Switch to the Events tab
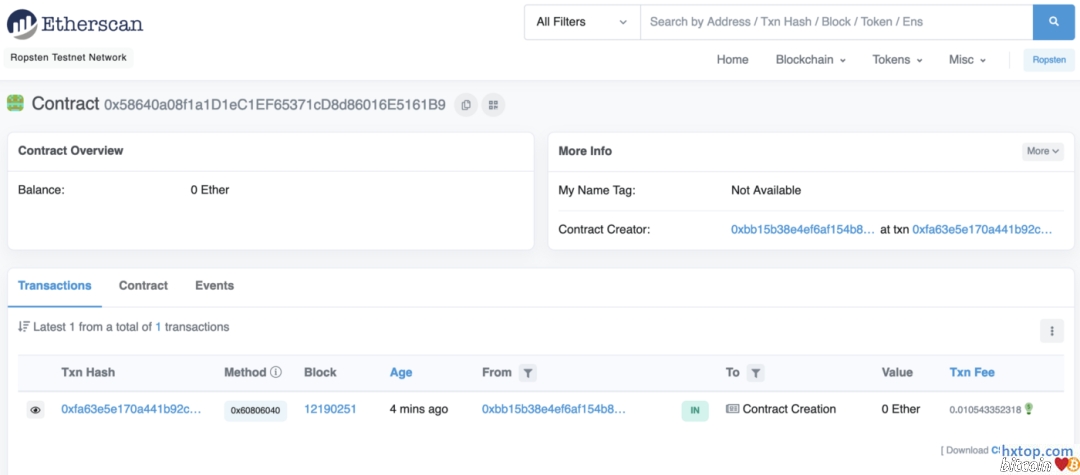Screen dimensions: 1080x475 pos(214,286)
